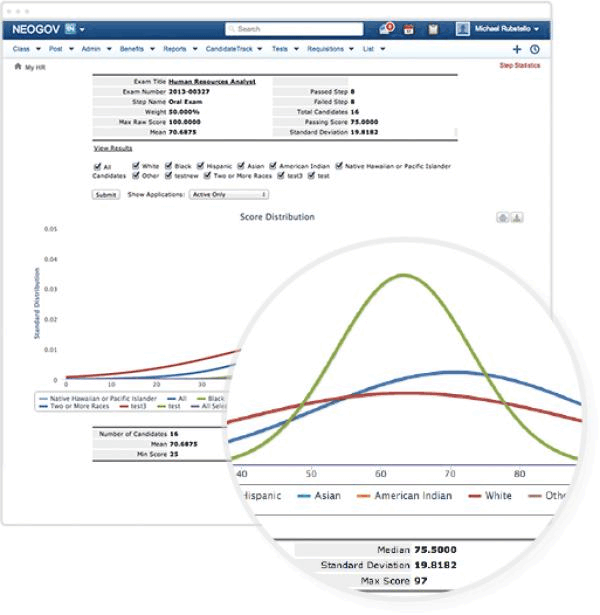Uncheck the White candidates checkbox
The height and width of the screenshot is (615, 600).
(x=136, y=165)
